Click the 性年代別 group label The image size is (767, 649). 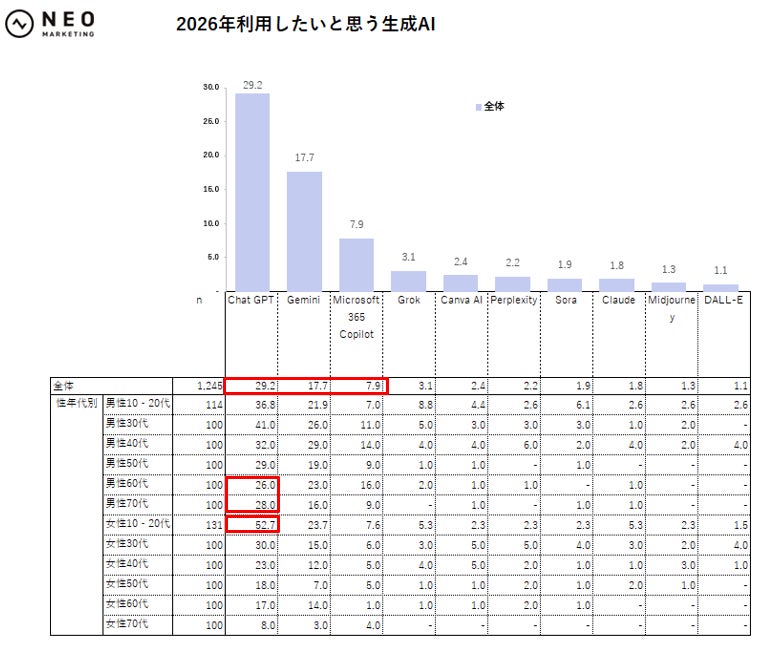tap(77, 403)
